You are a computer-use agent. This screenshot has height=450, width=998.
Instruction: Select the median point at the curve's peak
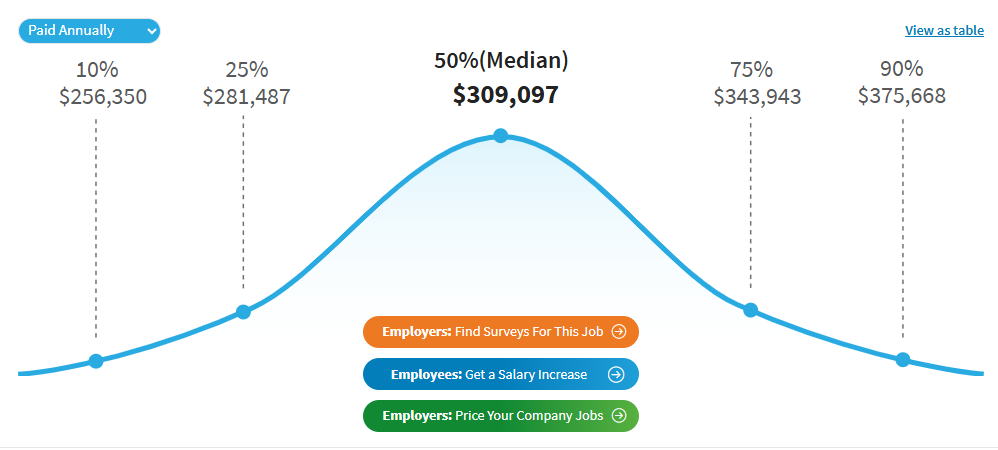click(501, 136)
